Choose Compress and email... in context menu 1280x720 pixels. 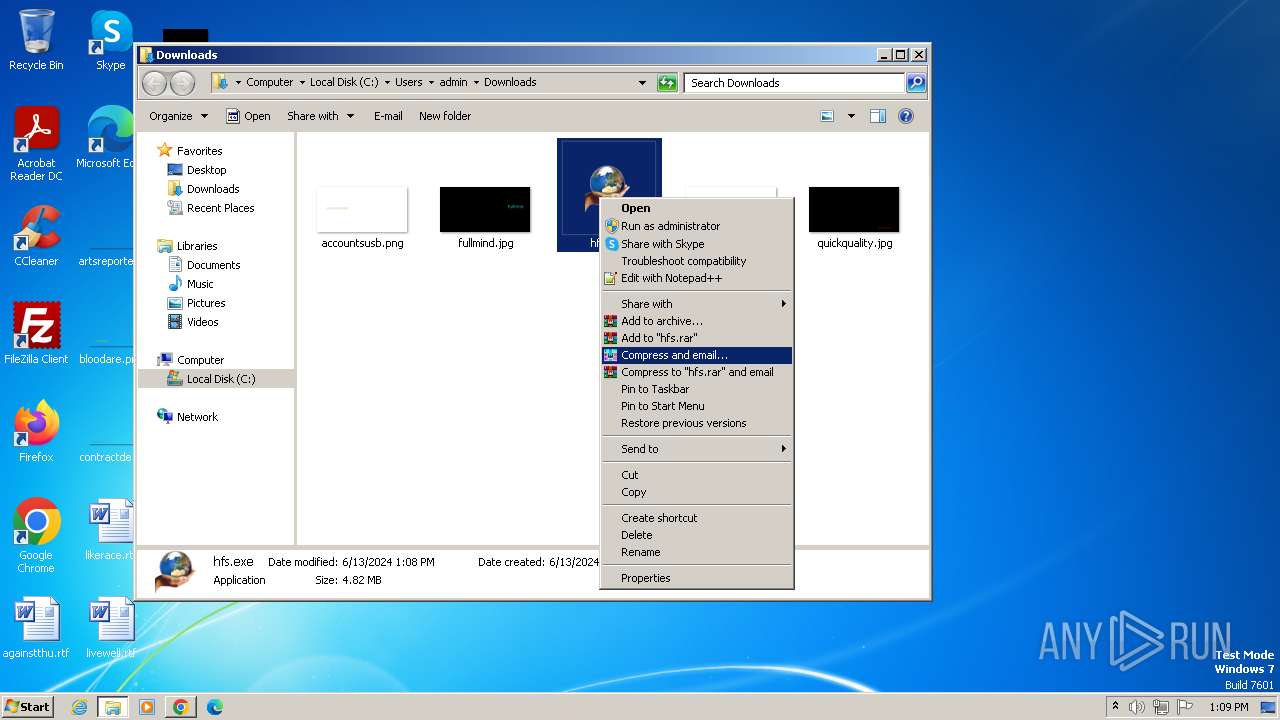[x=696, y=355]
